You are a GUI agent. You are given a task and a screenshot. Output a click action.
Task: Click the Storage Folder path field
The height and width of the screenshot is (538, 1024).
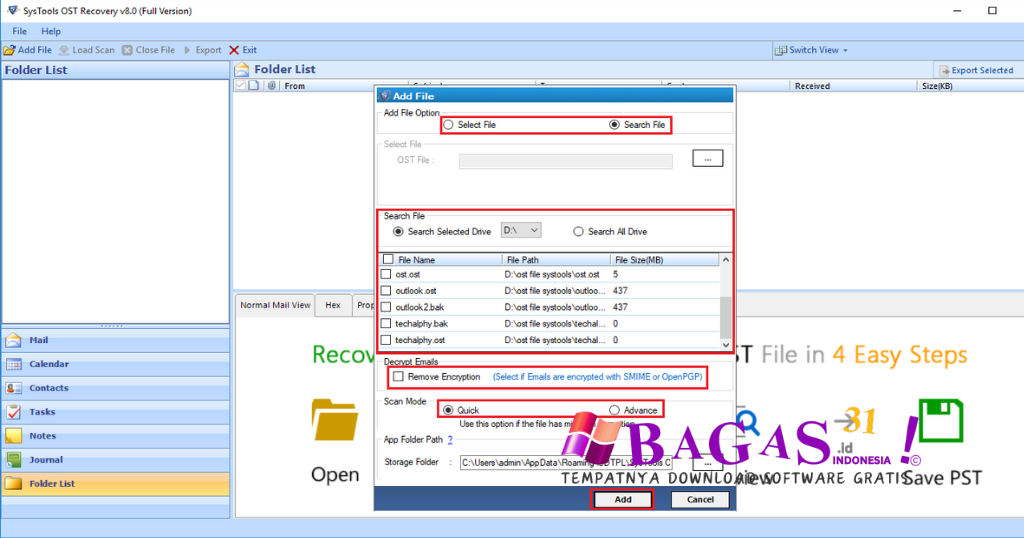point(566,462)
